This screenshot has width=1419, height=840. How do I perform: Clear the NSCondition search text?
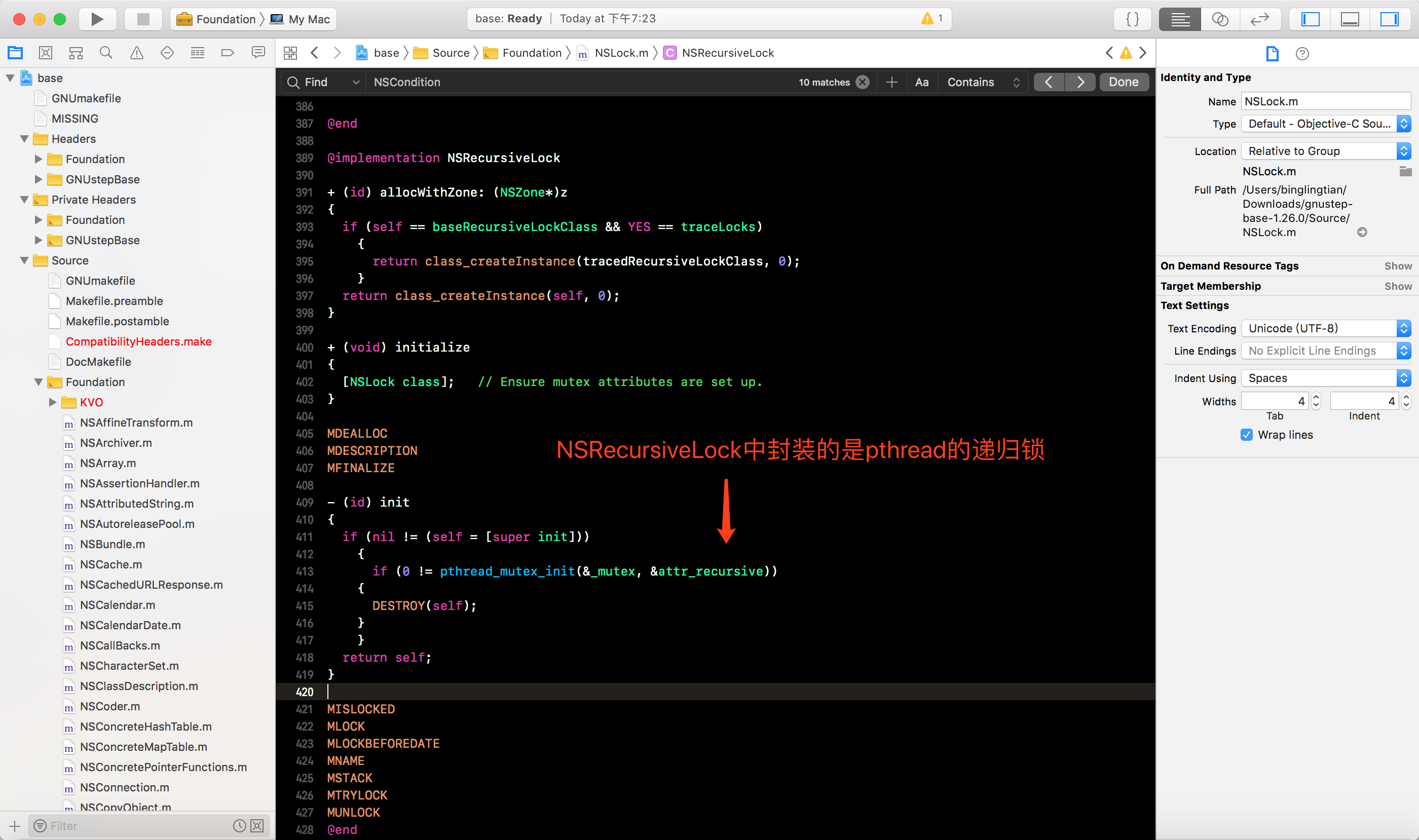863,82
